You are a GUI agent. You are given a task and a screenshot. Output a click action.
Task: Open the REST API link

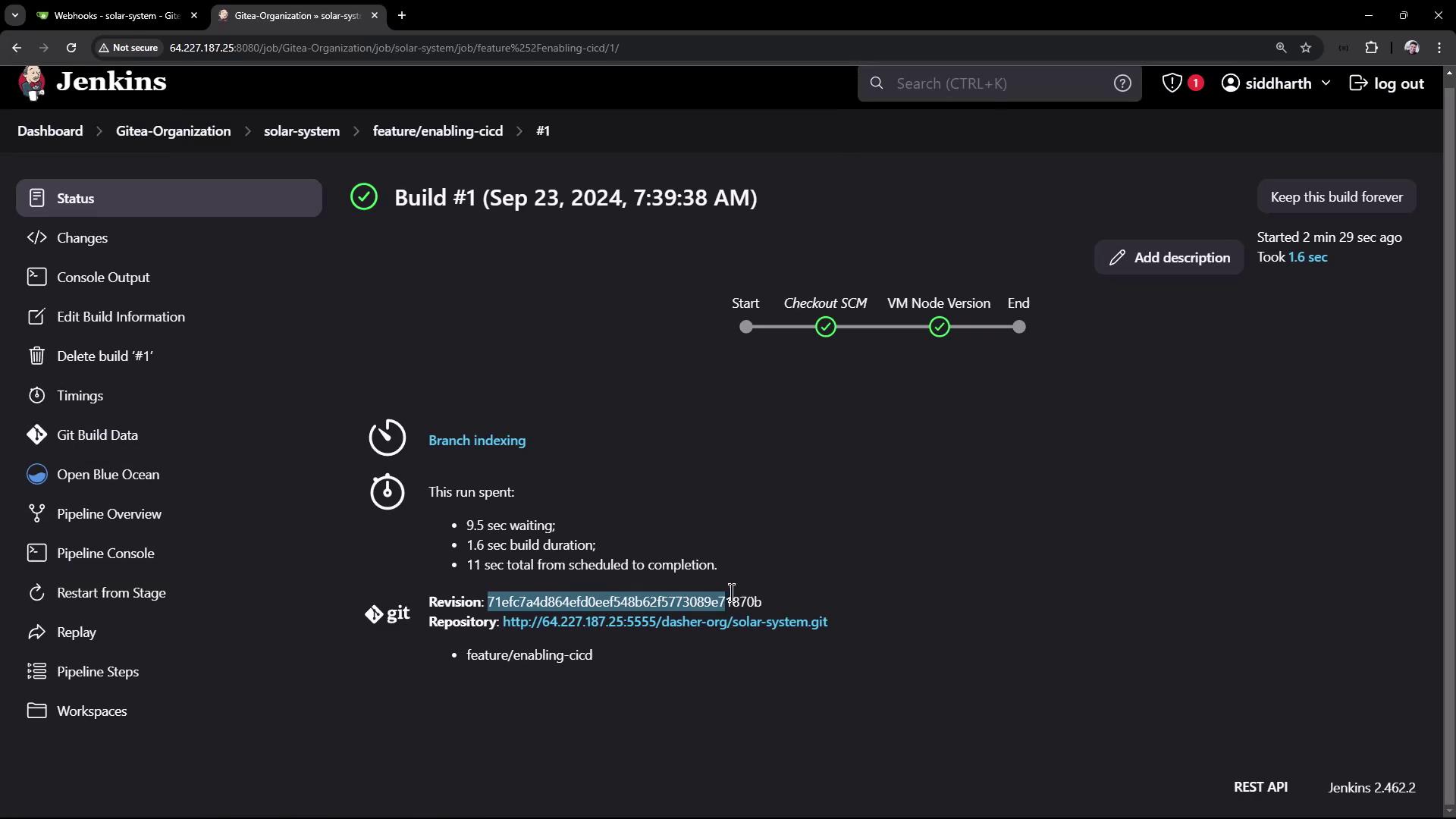coord(1260,787)
